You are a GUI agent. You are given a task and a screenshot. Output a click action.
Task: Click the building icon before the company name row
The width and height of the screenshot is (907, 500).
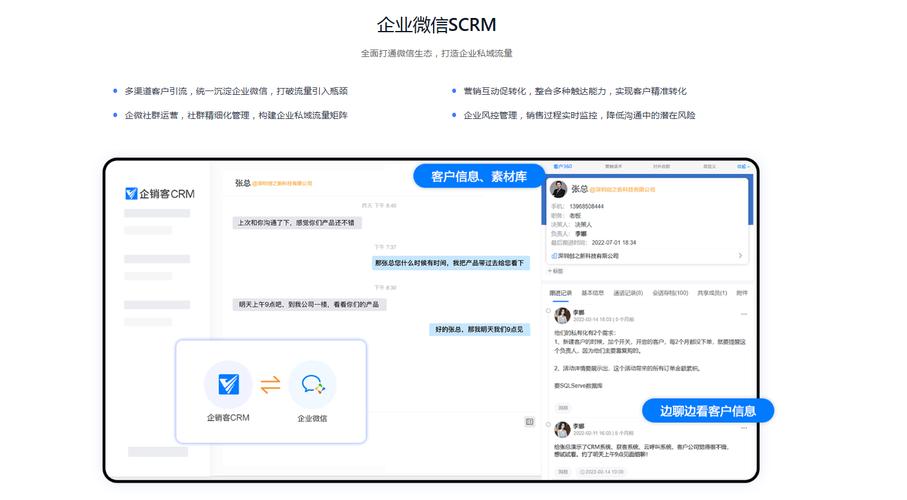point(554,256)
